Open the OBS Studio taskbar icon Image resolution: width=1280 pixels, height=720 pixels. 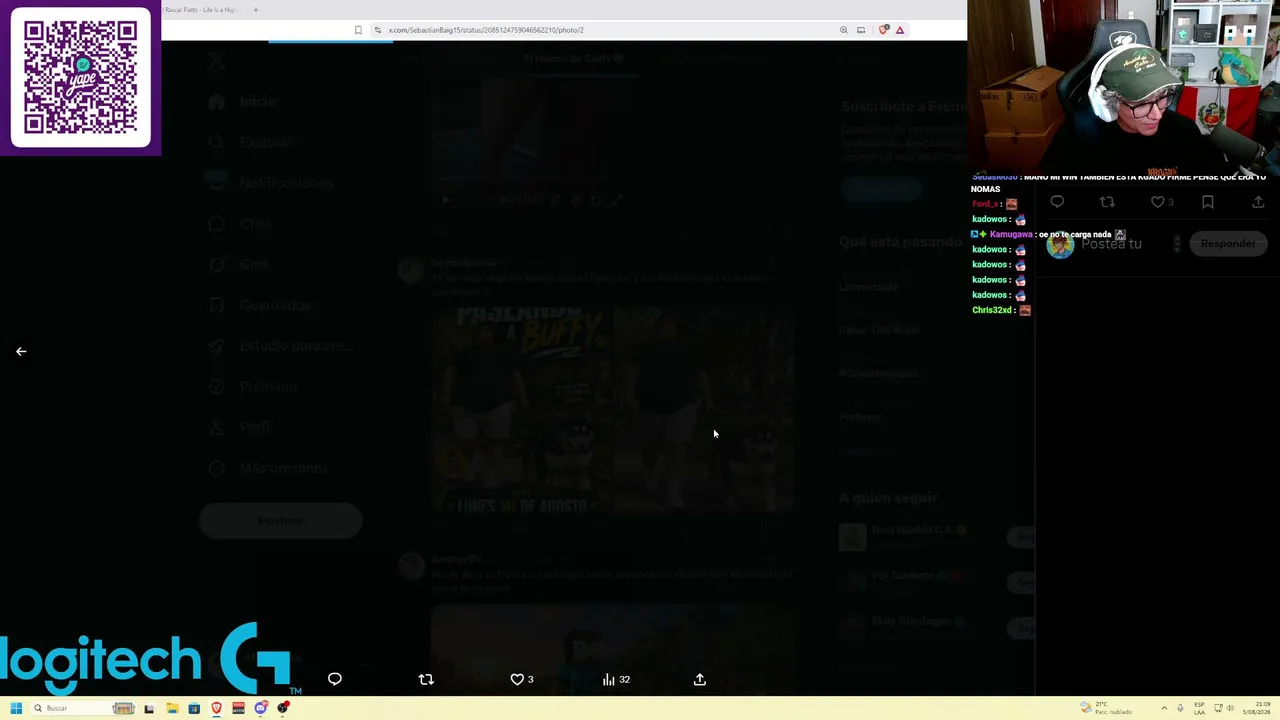(x=284, y=708)
